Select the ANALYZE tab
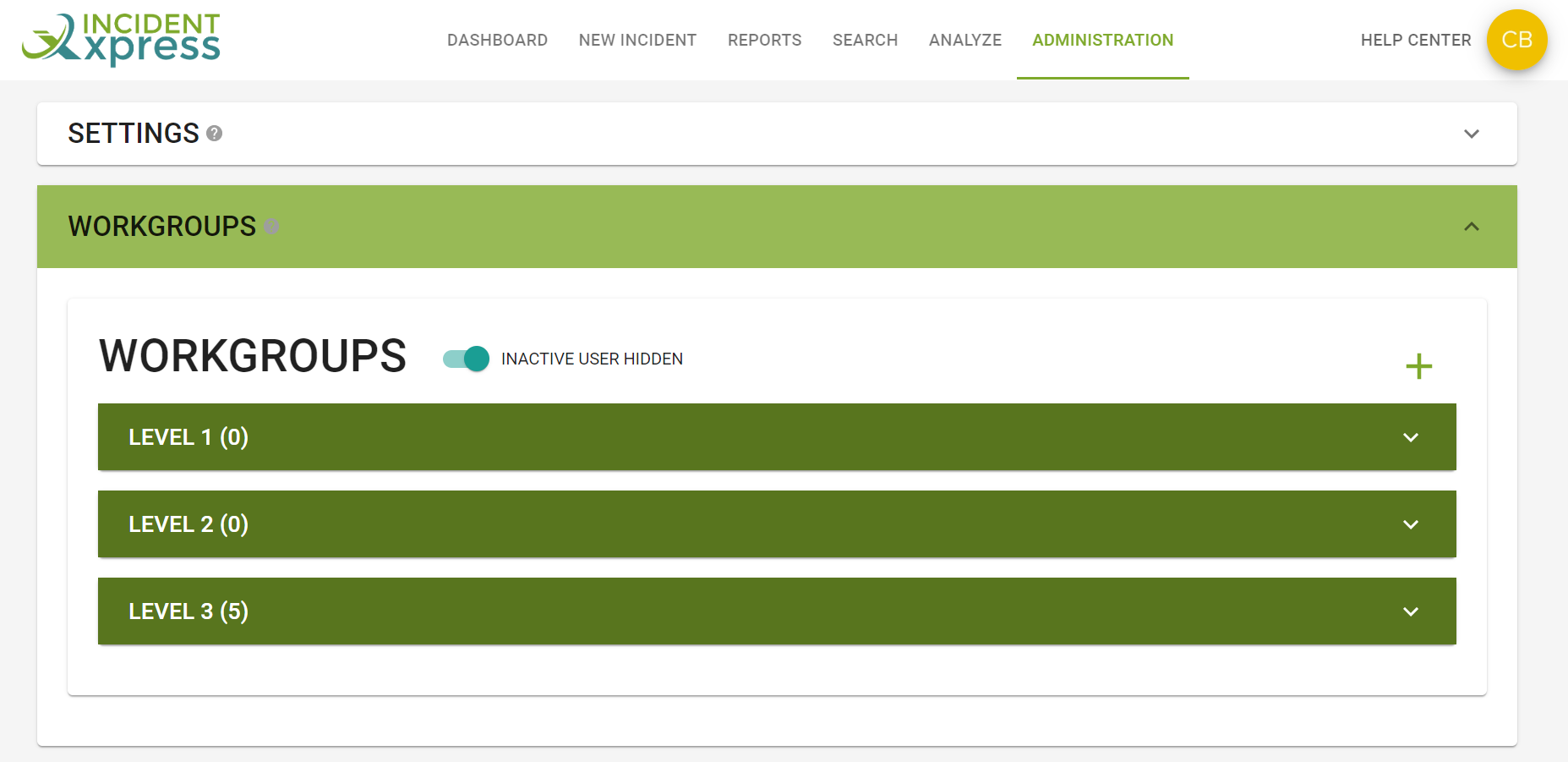Screen dimensions: 1568x762 pos(964,40)
